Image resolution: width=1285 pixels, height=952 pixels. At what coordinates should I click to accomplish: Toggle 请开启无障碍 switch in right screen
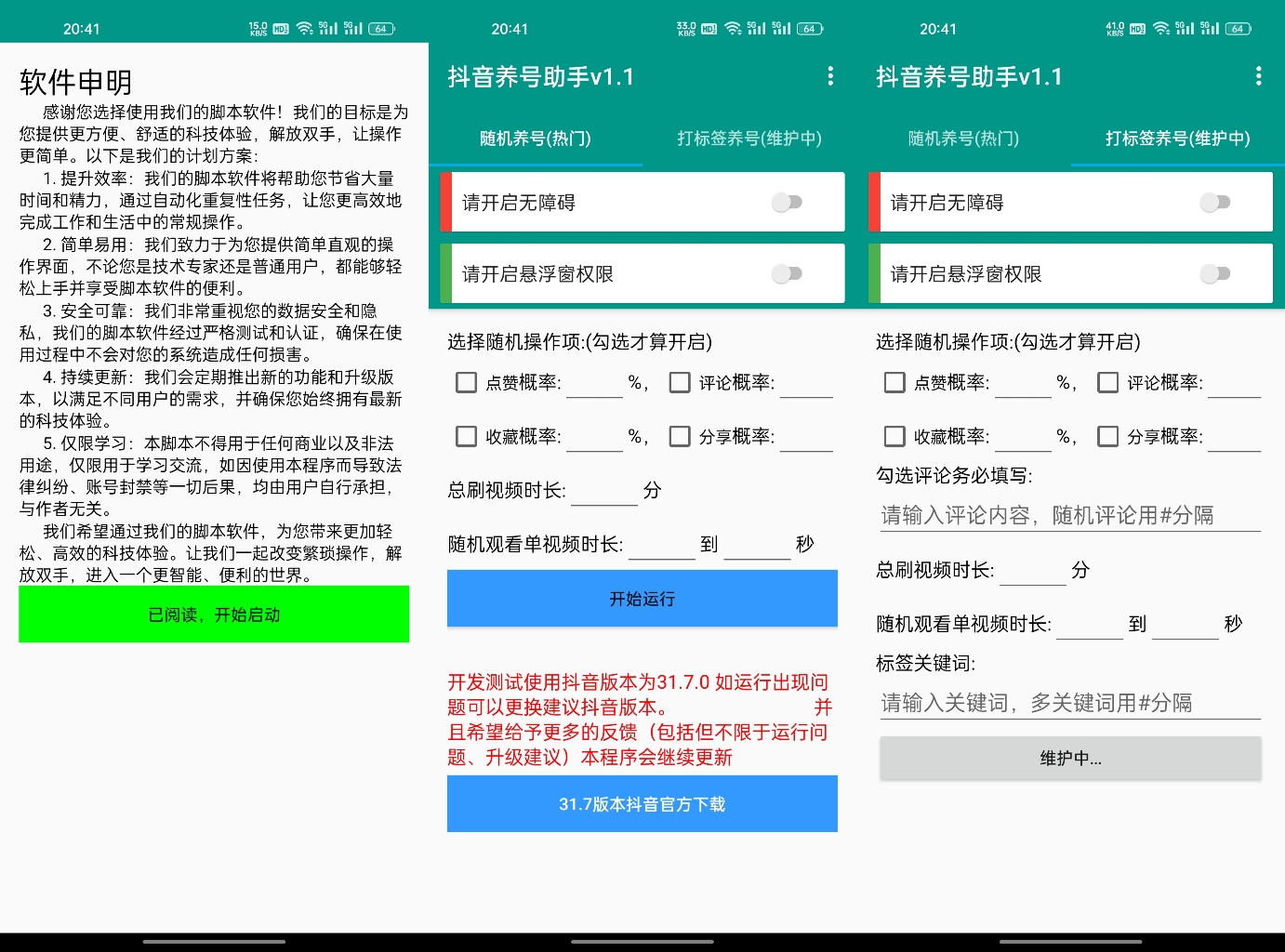1215,202
